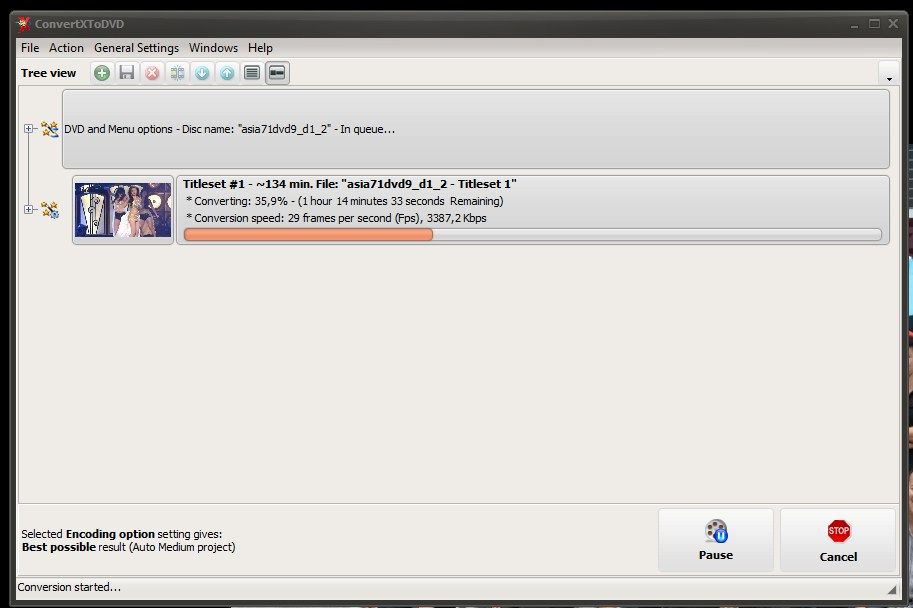
Task: Select the Titleset #1 video thumbnail
Action: point(123,210)
